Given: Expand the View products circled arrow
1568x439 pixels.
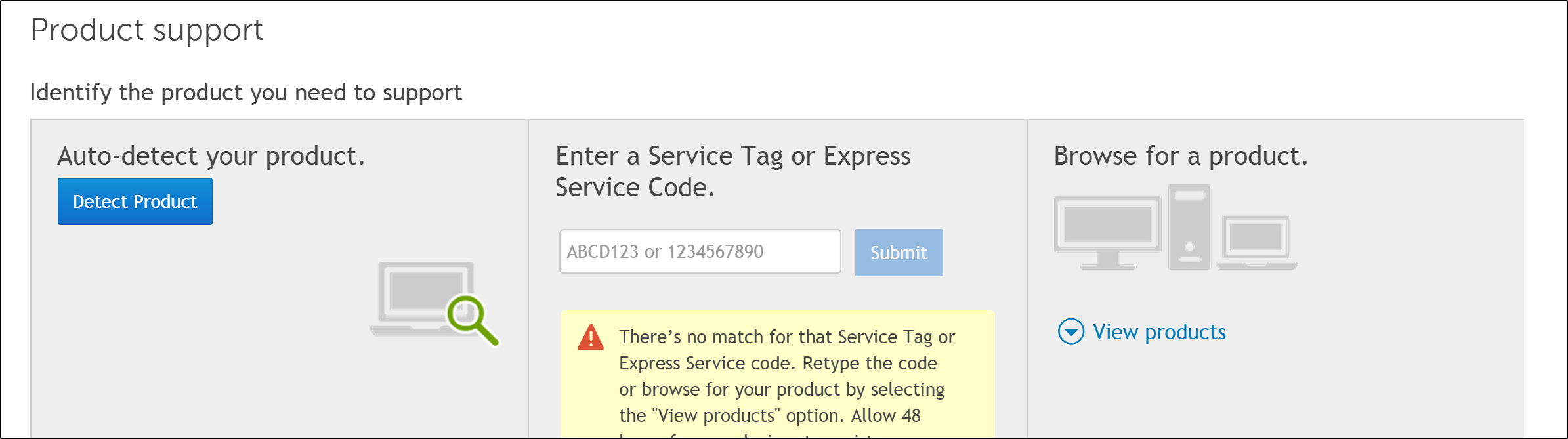Looking at the screenshot, I should pos(1071,332).
